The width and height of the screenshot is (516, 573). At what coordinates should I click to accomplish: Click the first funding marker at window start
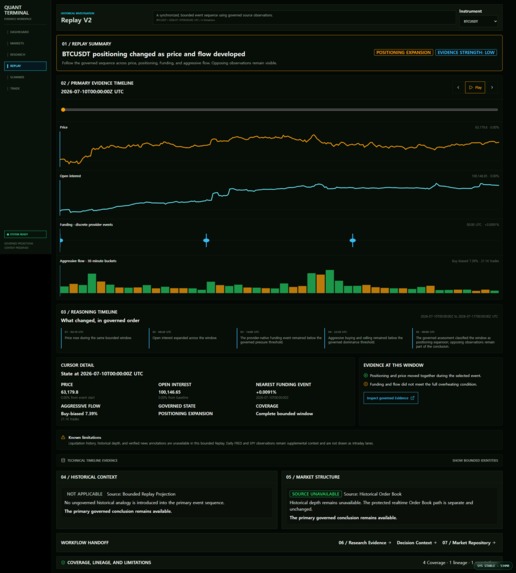(x=61, y=240)
